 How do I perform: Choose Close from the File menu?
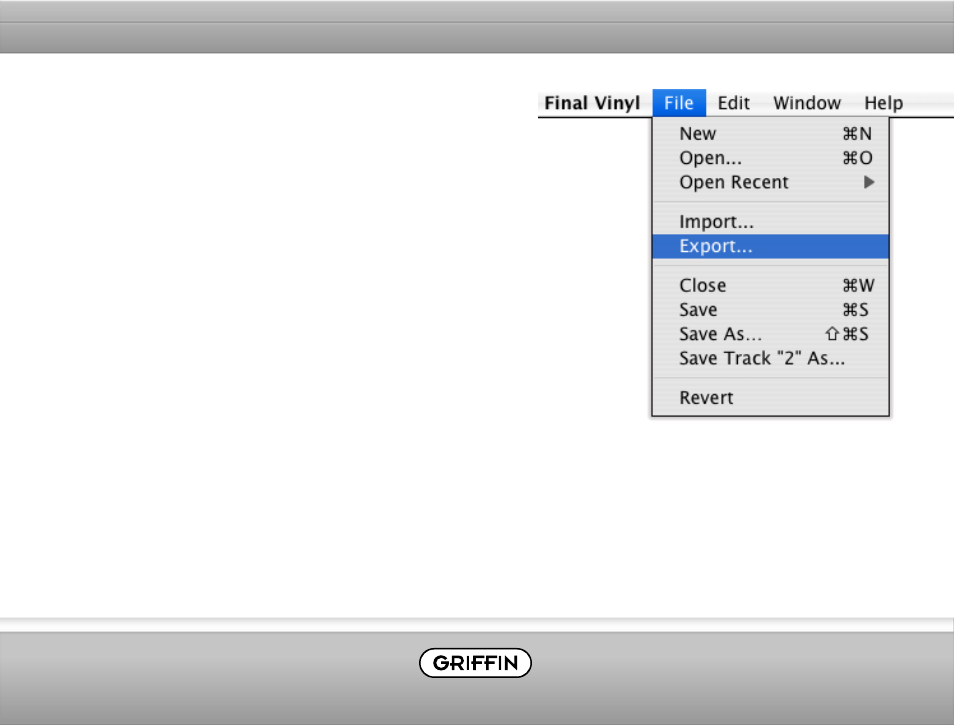pyautogui.click(x=770, y=285)
